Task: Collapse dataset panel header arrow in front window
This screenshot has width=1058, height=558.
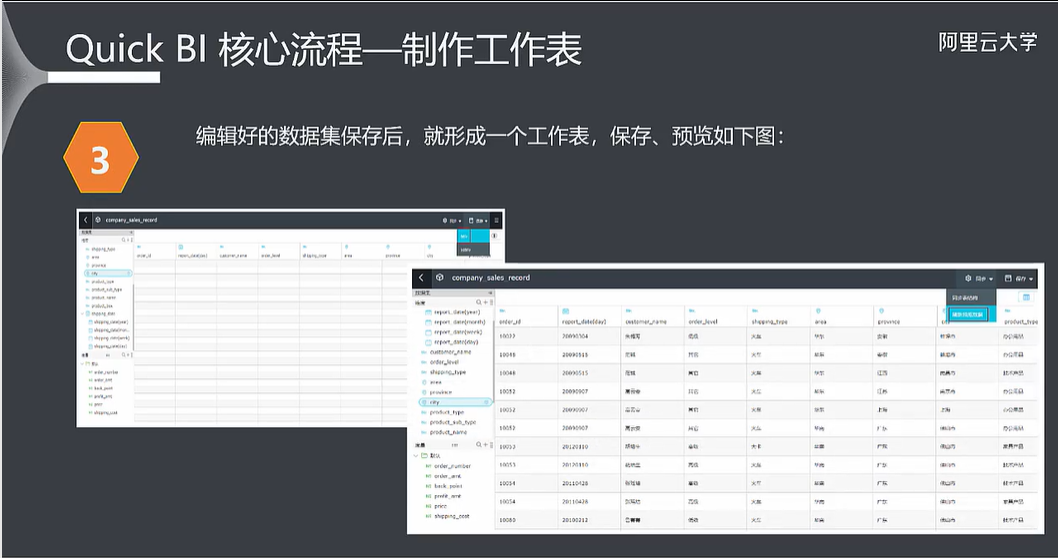Action: pyautogui.click(x=491, y=293)
